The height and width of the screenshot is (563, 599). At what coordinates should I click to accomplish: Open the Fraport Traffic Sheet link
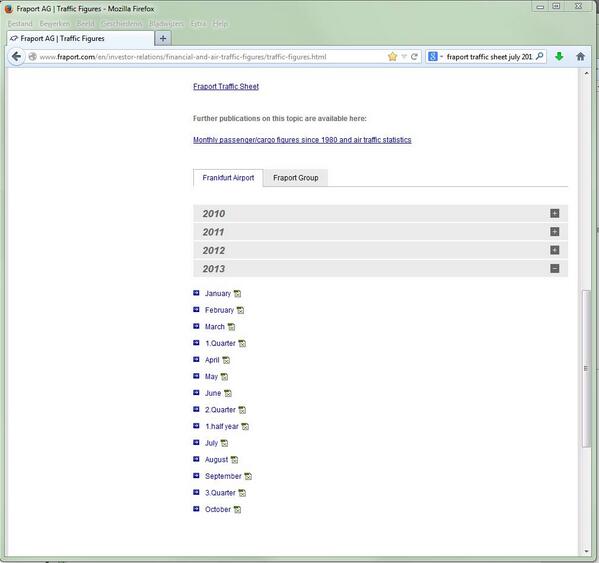(x=226, y=87)
